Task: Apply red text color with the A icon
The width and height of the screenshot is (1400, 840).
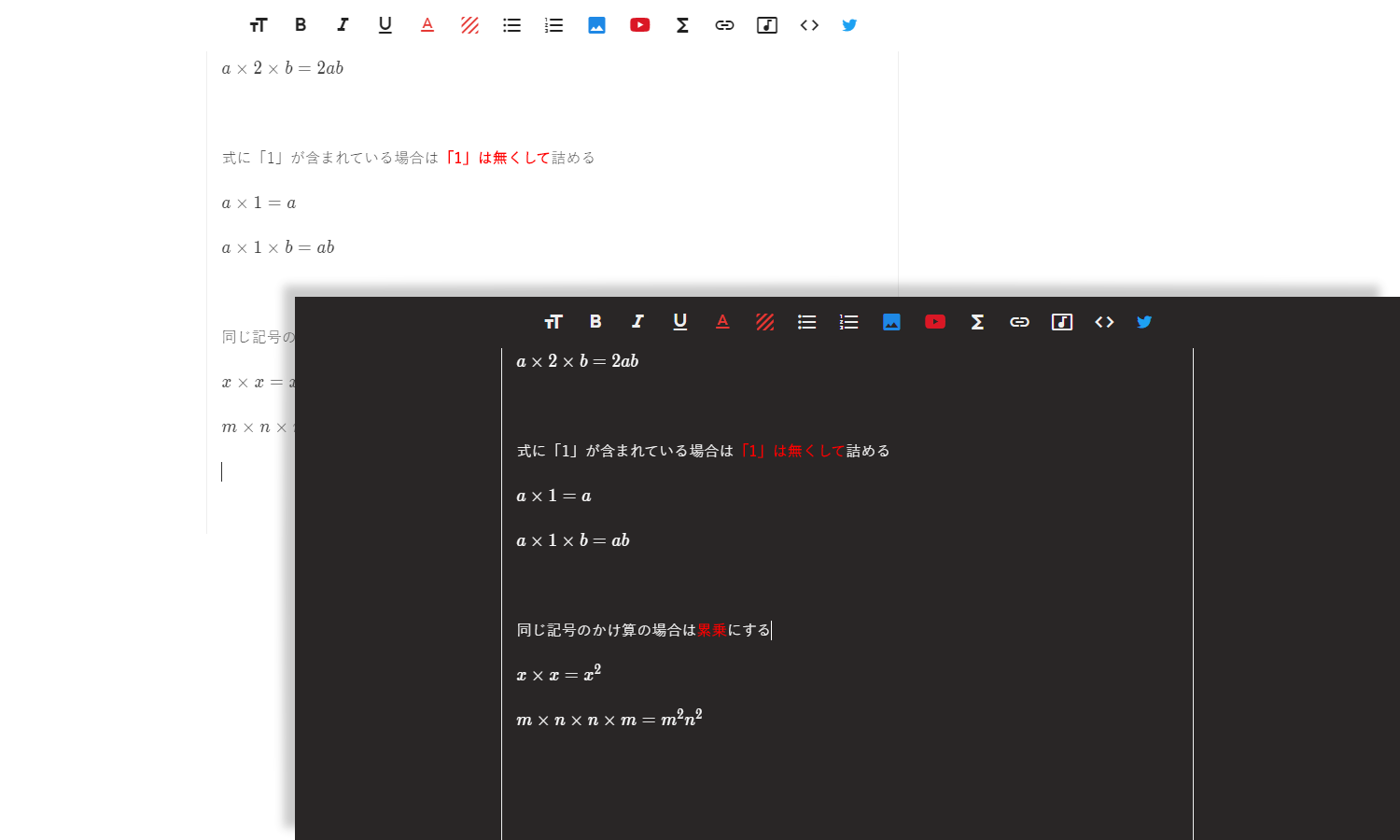Action: pyautogui.click(x=722, y=321)
